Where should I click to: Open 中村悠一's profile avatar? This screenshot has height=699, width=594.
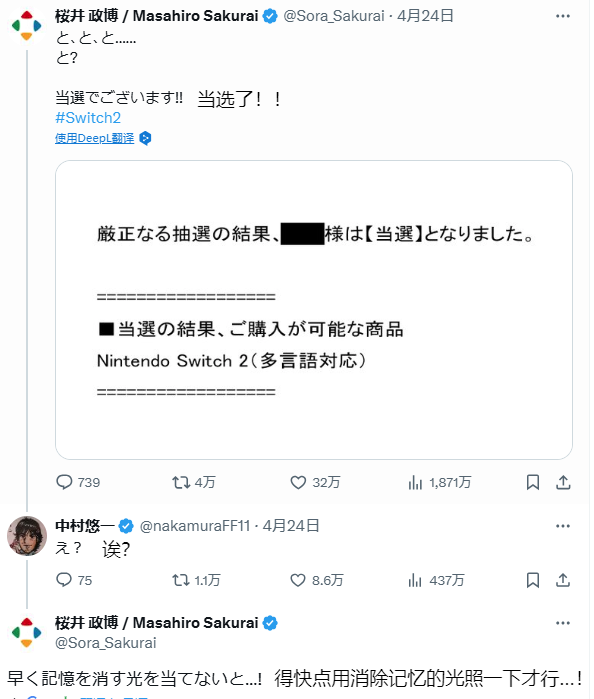pyautogui.click(x=27, y=536)
